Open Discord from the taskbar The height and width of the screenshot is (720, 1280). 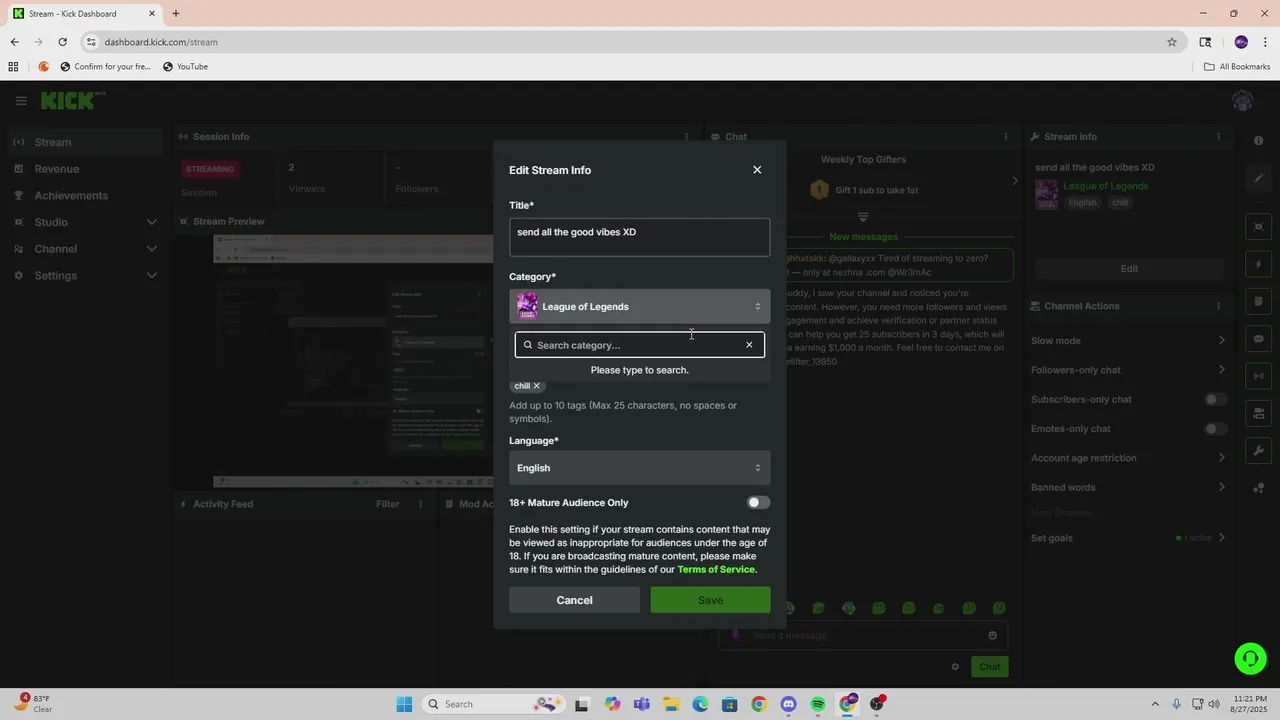(788, 704)
